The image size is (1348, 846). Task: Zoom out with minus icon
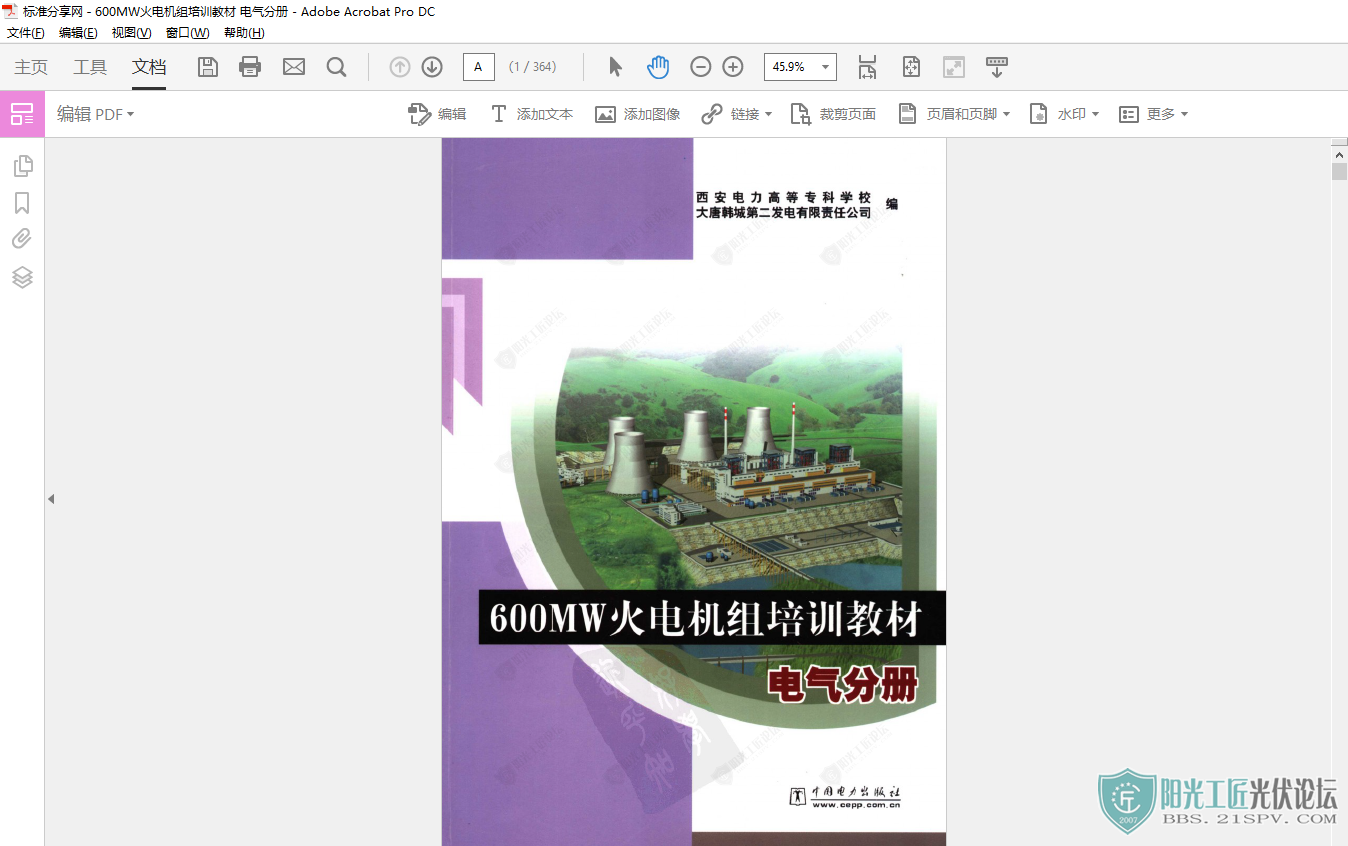(701, 67)
